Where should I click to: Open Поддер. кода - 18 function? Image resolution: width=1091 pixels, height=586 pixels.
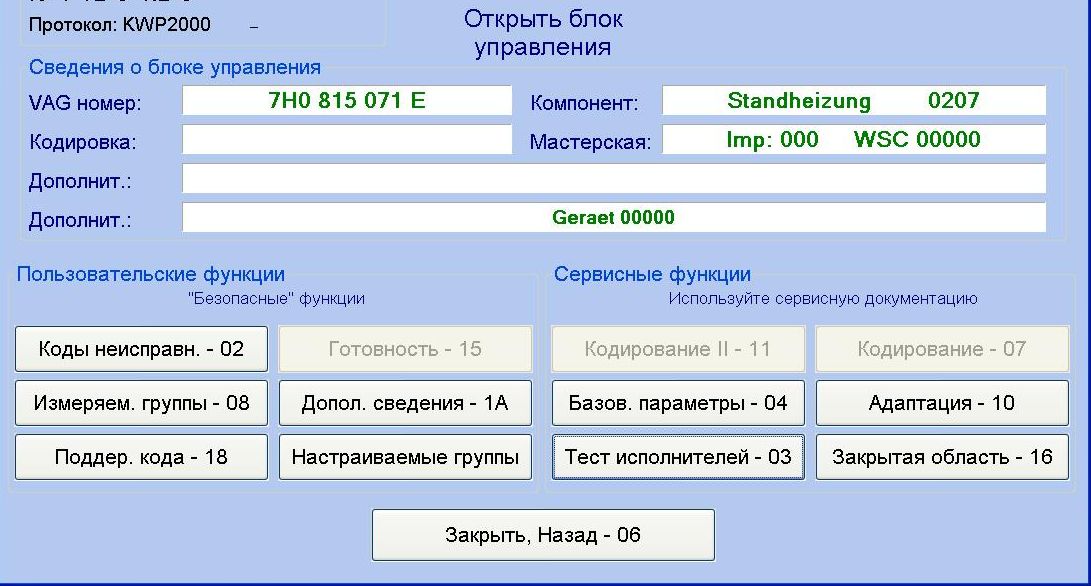click(x=141, y=457)
